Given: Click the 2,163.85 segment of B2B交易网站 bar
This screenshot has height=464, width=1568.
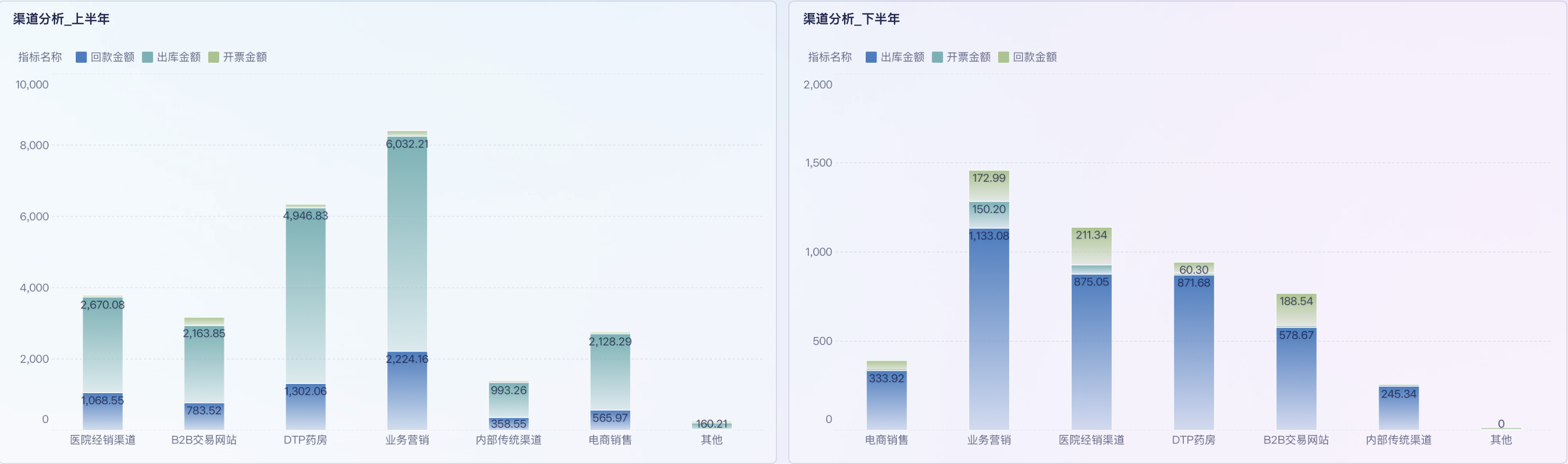Looking at the screenshot, I should [204, 364].
